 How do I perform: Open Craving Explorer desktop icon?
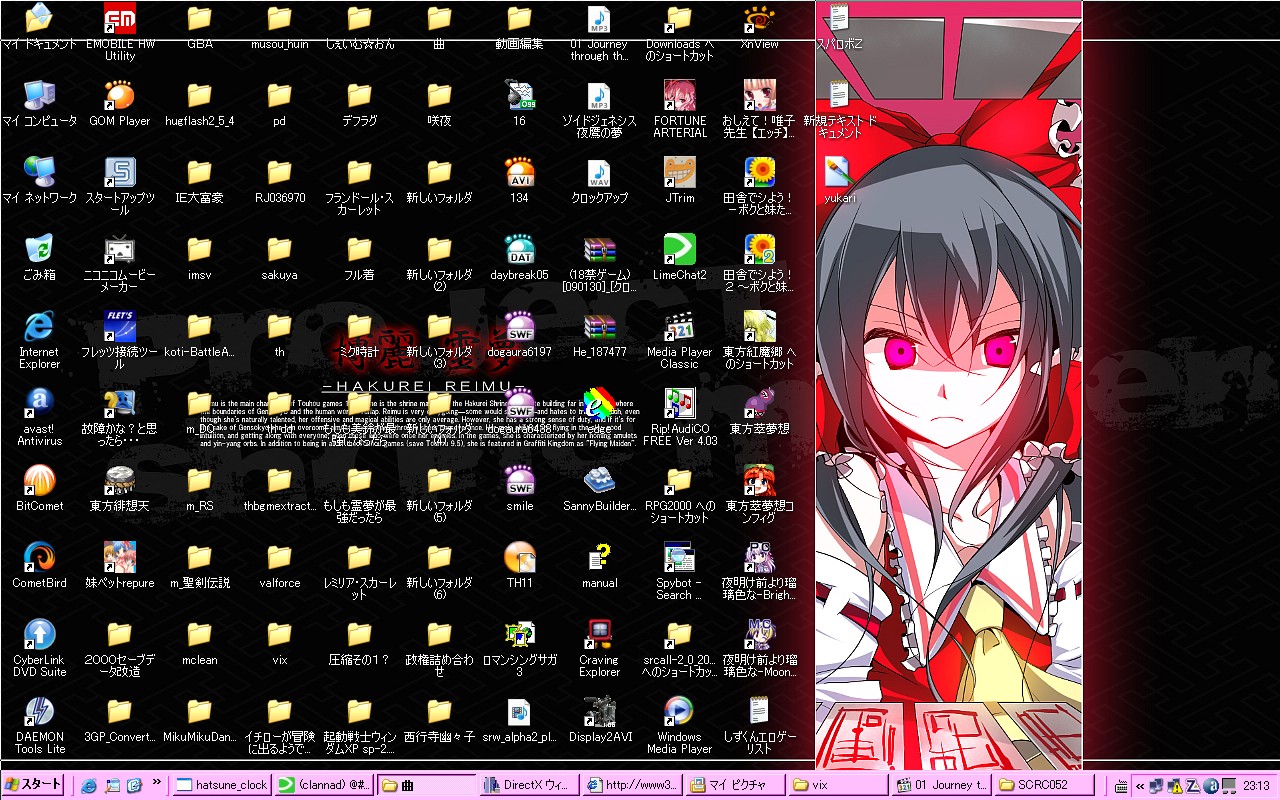pyautogui.click(x=600, y=634)
